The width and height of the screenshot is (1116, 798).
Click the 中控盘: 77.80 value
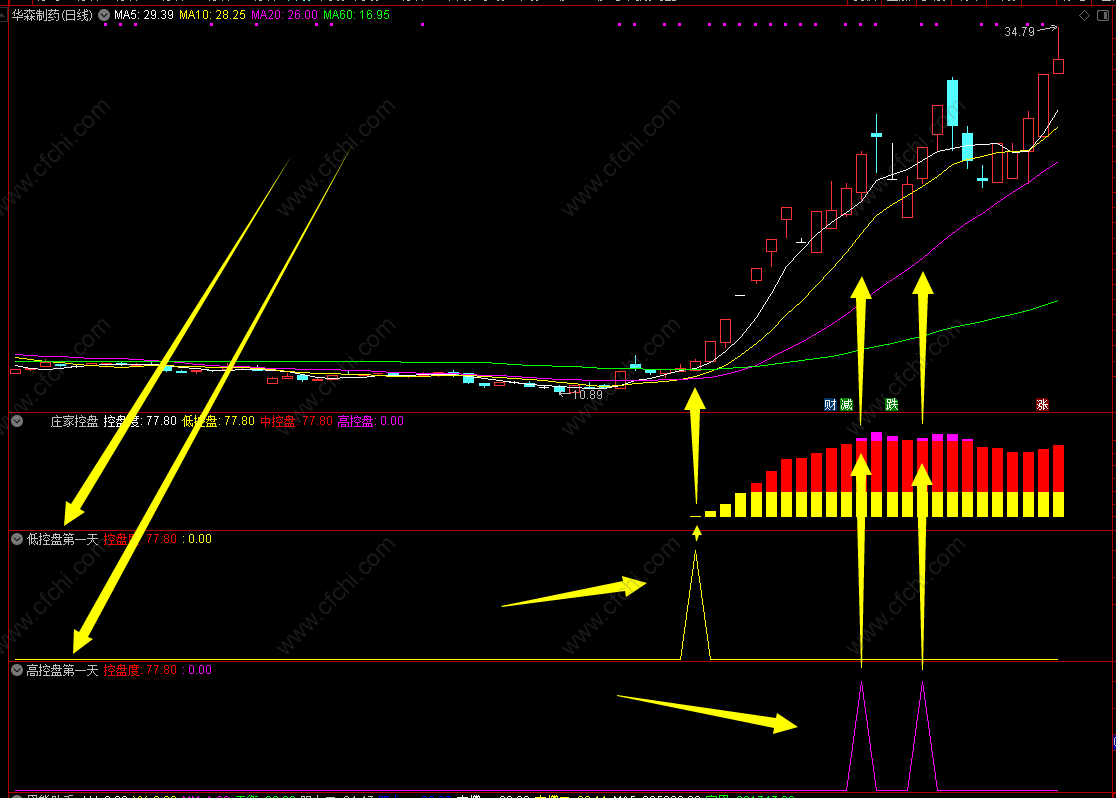pos(296,421)
